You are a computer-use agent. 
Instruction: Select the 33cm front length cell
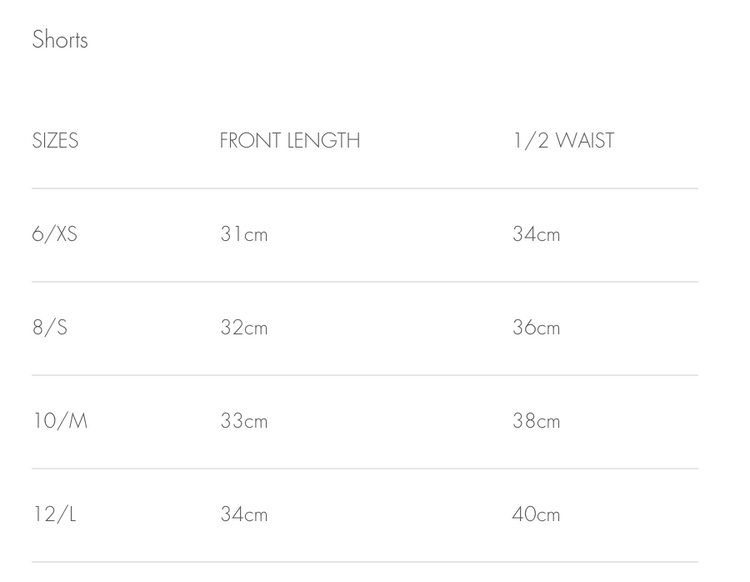point(244,421)
